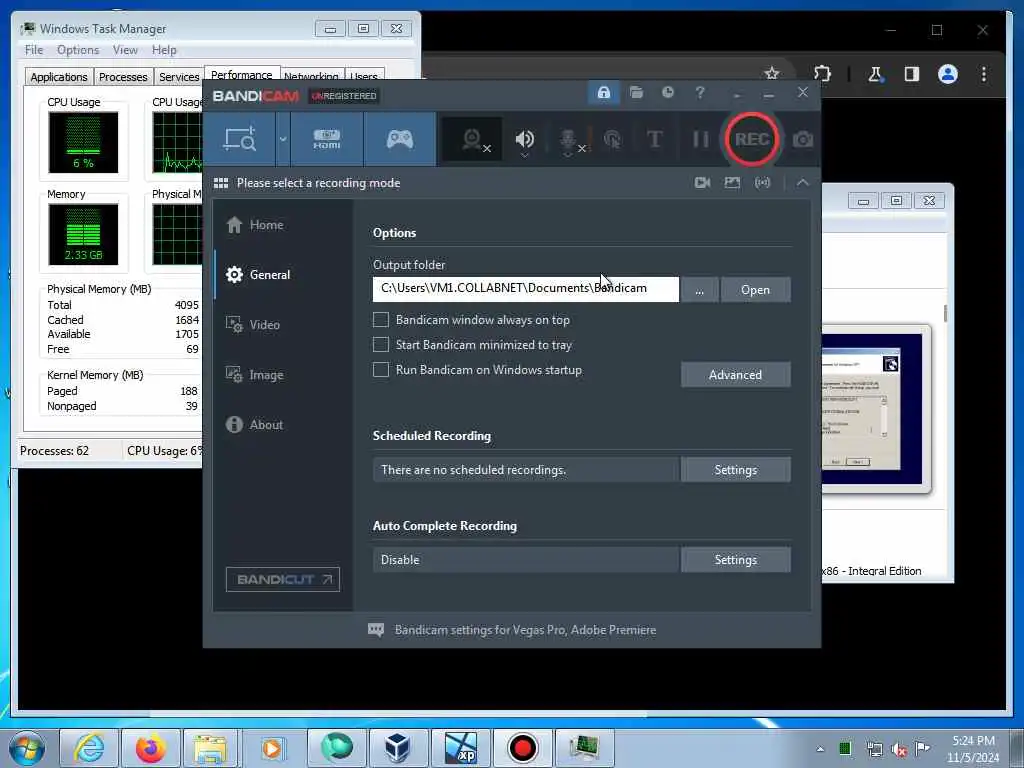Click the Output folder path field
The image size is (1024, 768).
[x=526, y=289]
